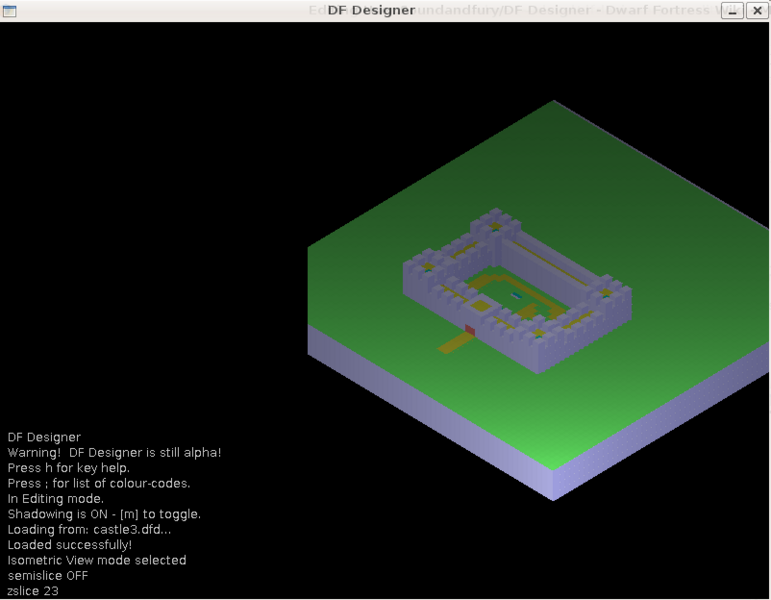The width and height of the screenshot is (771, 600).
Task: Click 'Warning! DF Designer is still alpha!' text
Action: [x=114, y=452]
